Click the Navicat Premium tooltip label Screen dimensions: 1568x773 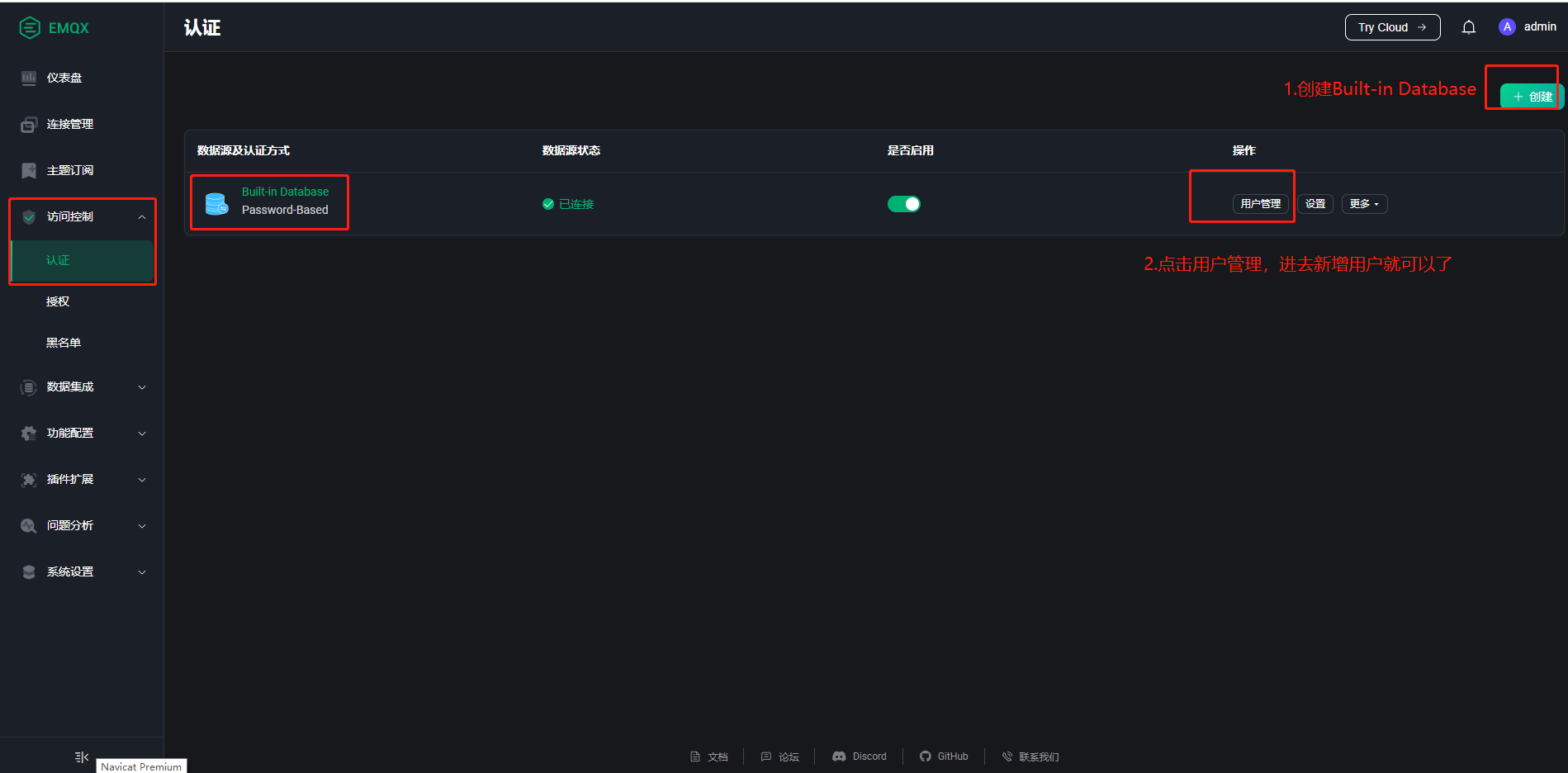tap(141, 766)
